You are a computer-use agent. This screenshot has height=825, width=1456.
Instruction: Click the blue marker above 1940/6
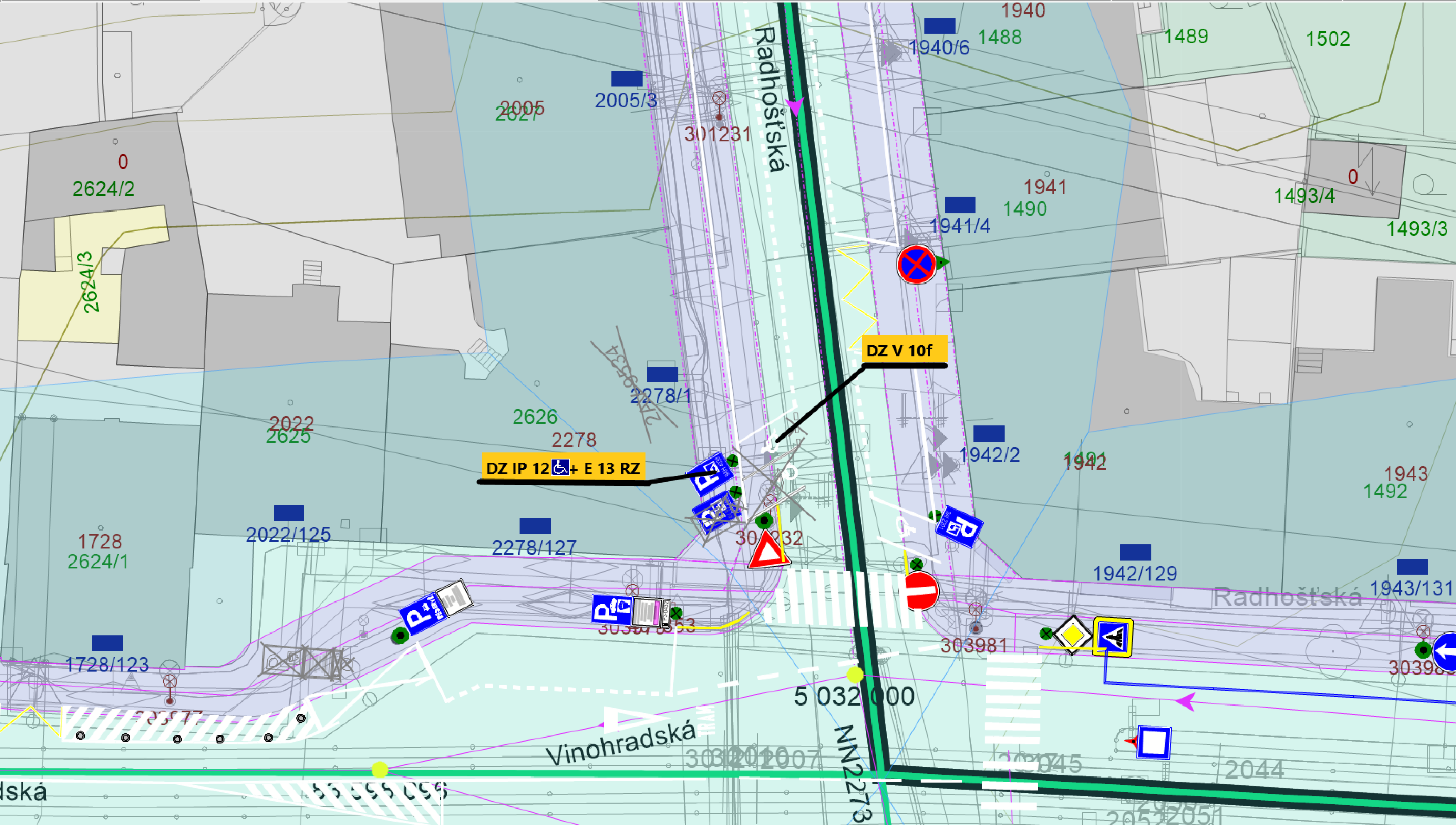(939, 26)
